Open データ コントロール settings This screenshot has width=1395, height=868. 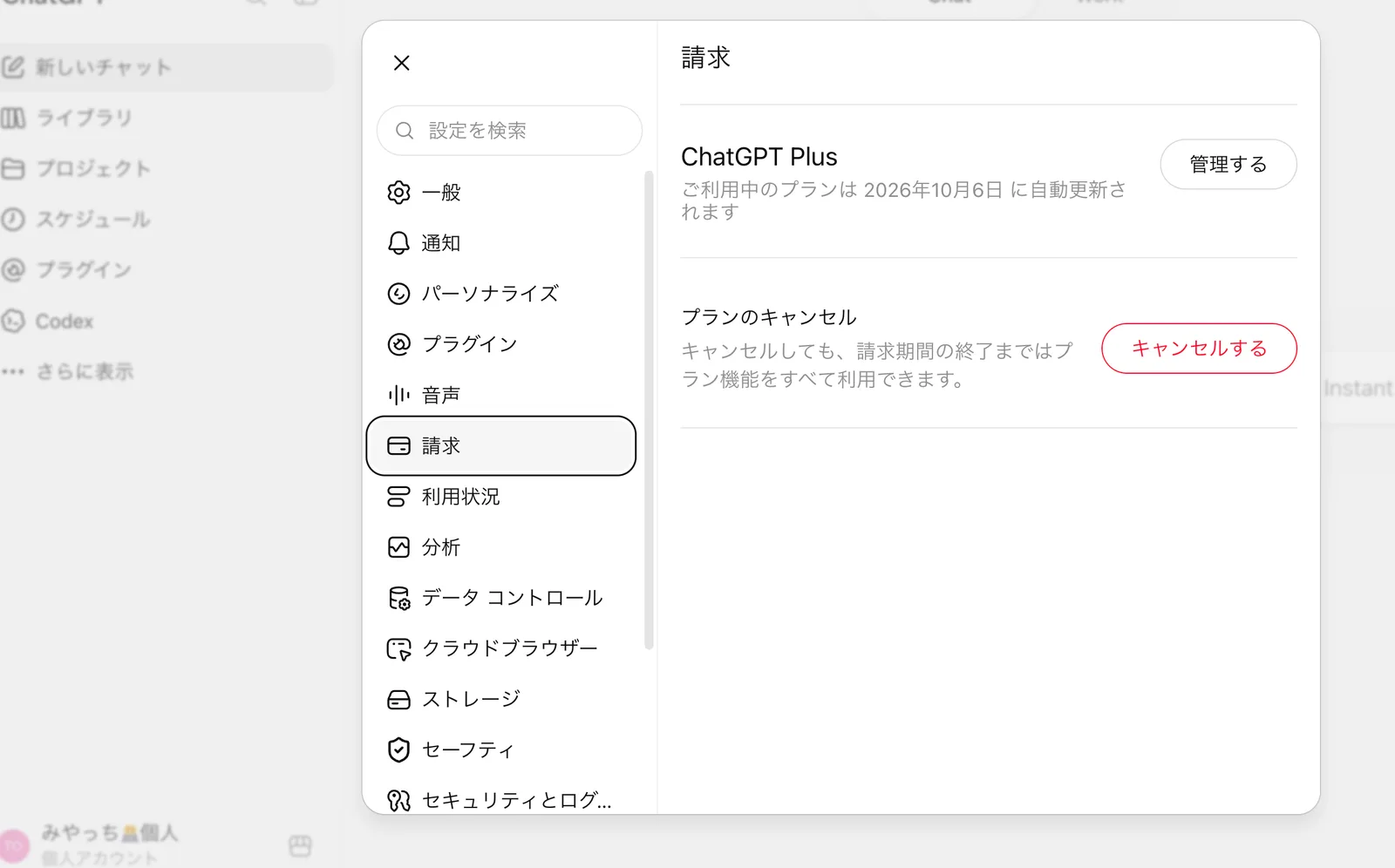coord(501,598)
